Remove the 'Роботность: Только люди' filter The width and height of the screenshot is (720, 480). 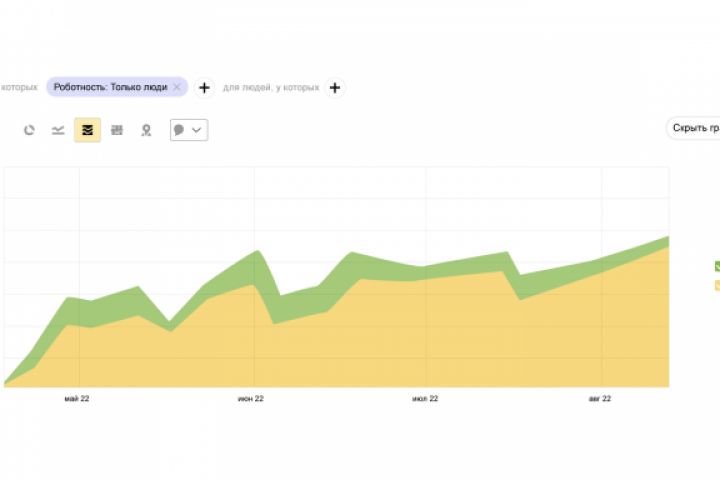tap(177, 88)
